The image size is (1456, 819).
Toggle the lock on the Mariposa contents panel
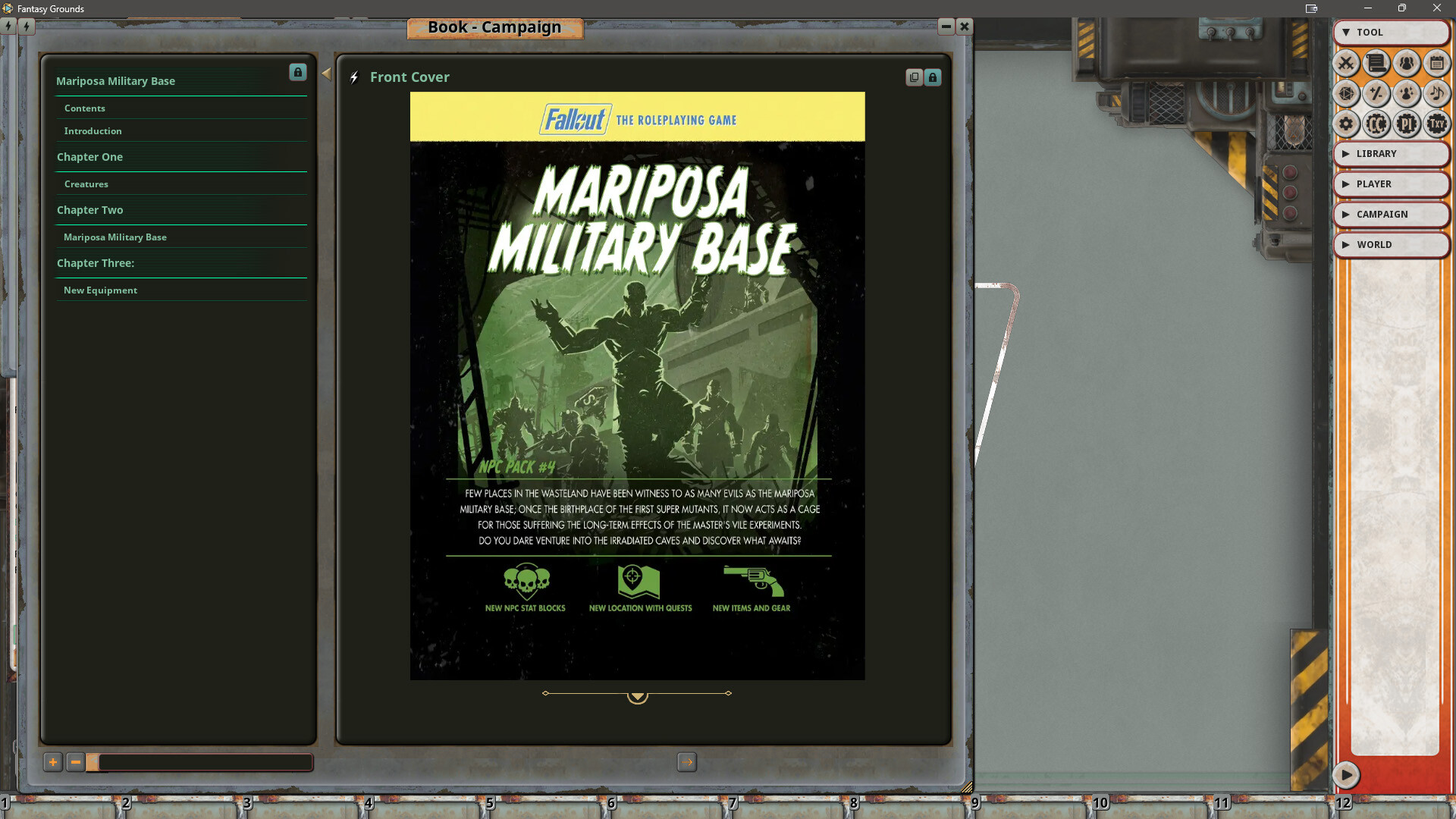297,72
